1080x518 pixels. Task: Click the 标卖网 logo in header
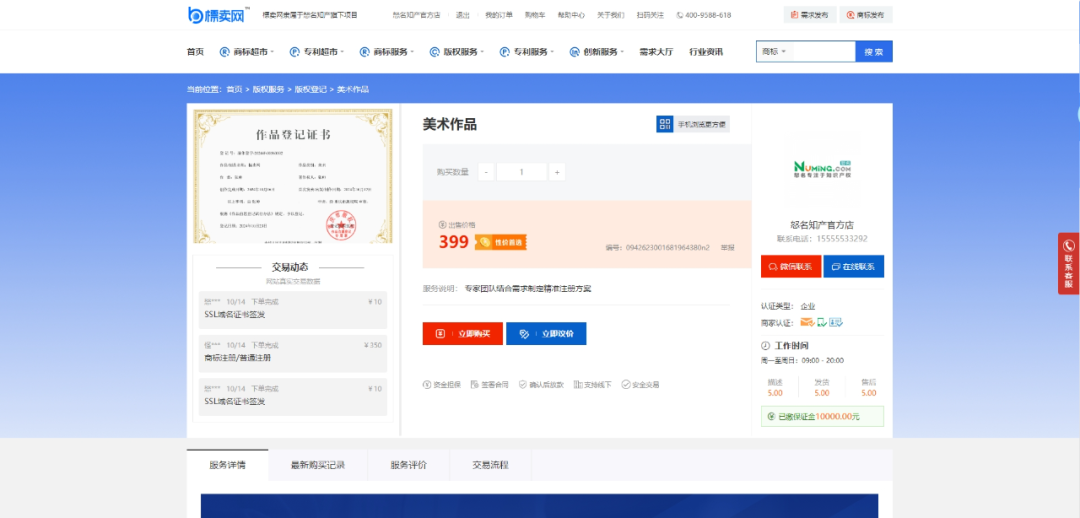(x=217, y=14)
